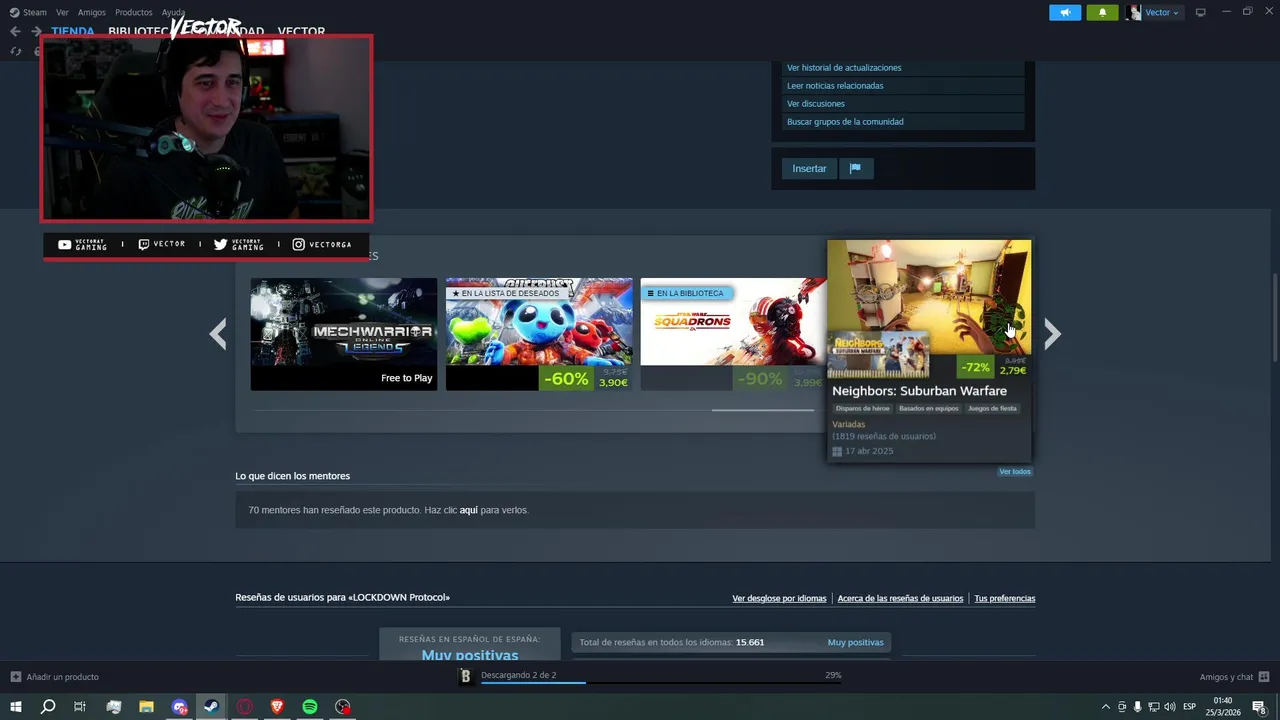Click the page vertical scrollbar
The width and height of the screenshot is (1280, 720).
click(1274, 318)
